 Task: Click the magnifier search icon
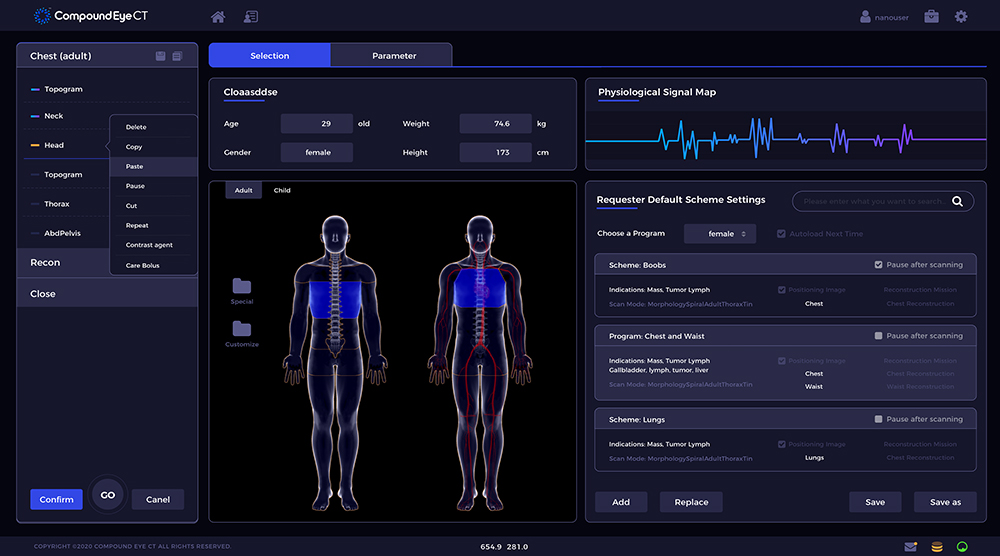pyautogui.click(x=957, y=202)
